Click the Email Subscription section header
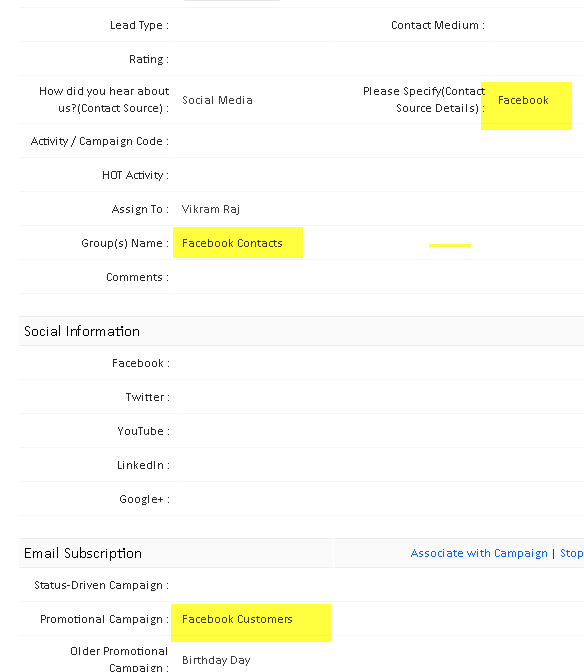 click(83, 553)
